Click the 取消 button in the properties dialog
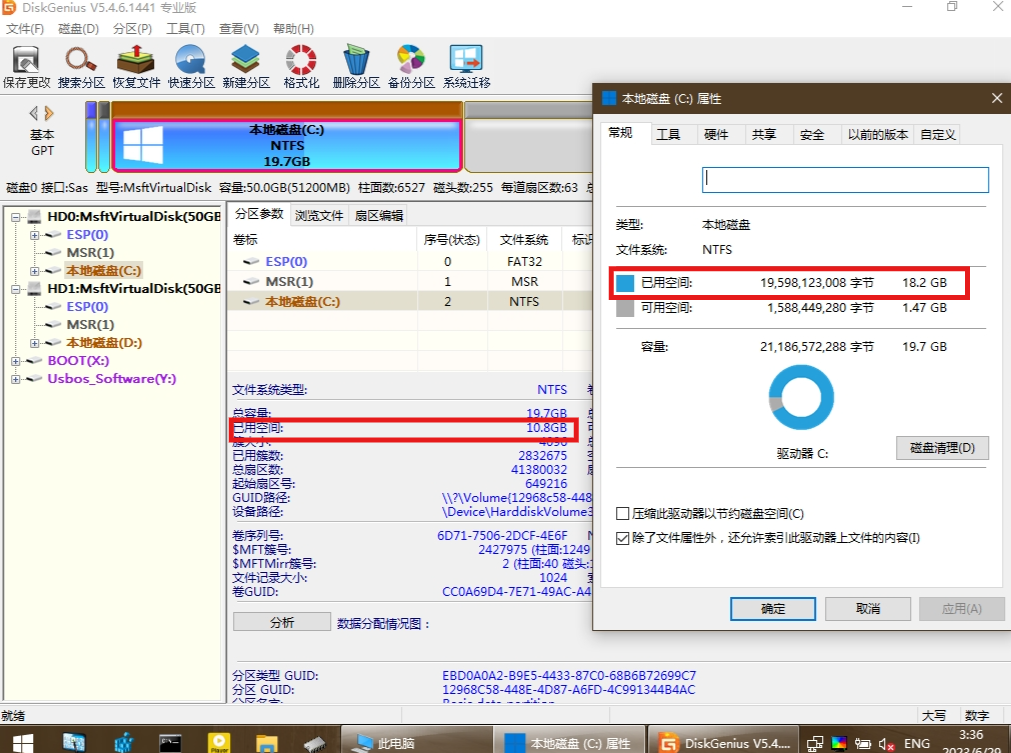The width and height of the screenshot is (1011, 753). point(868,609)
